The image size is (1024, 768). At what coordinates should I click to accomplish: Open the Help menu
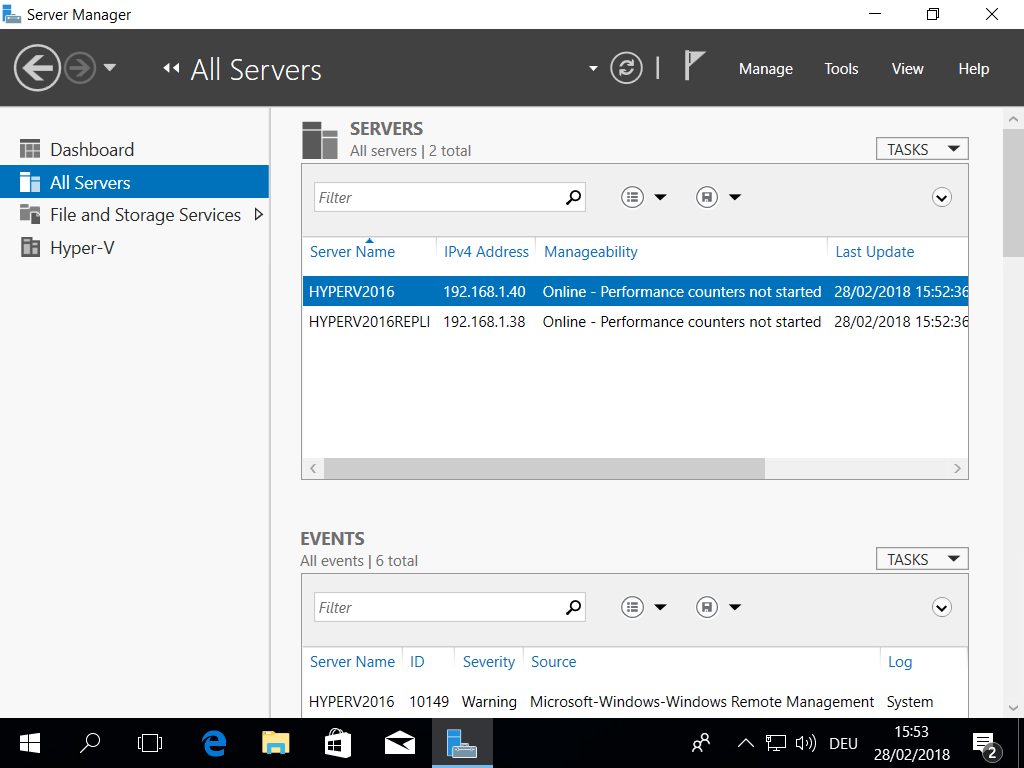(973, 68)
